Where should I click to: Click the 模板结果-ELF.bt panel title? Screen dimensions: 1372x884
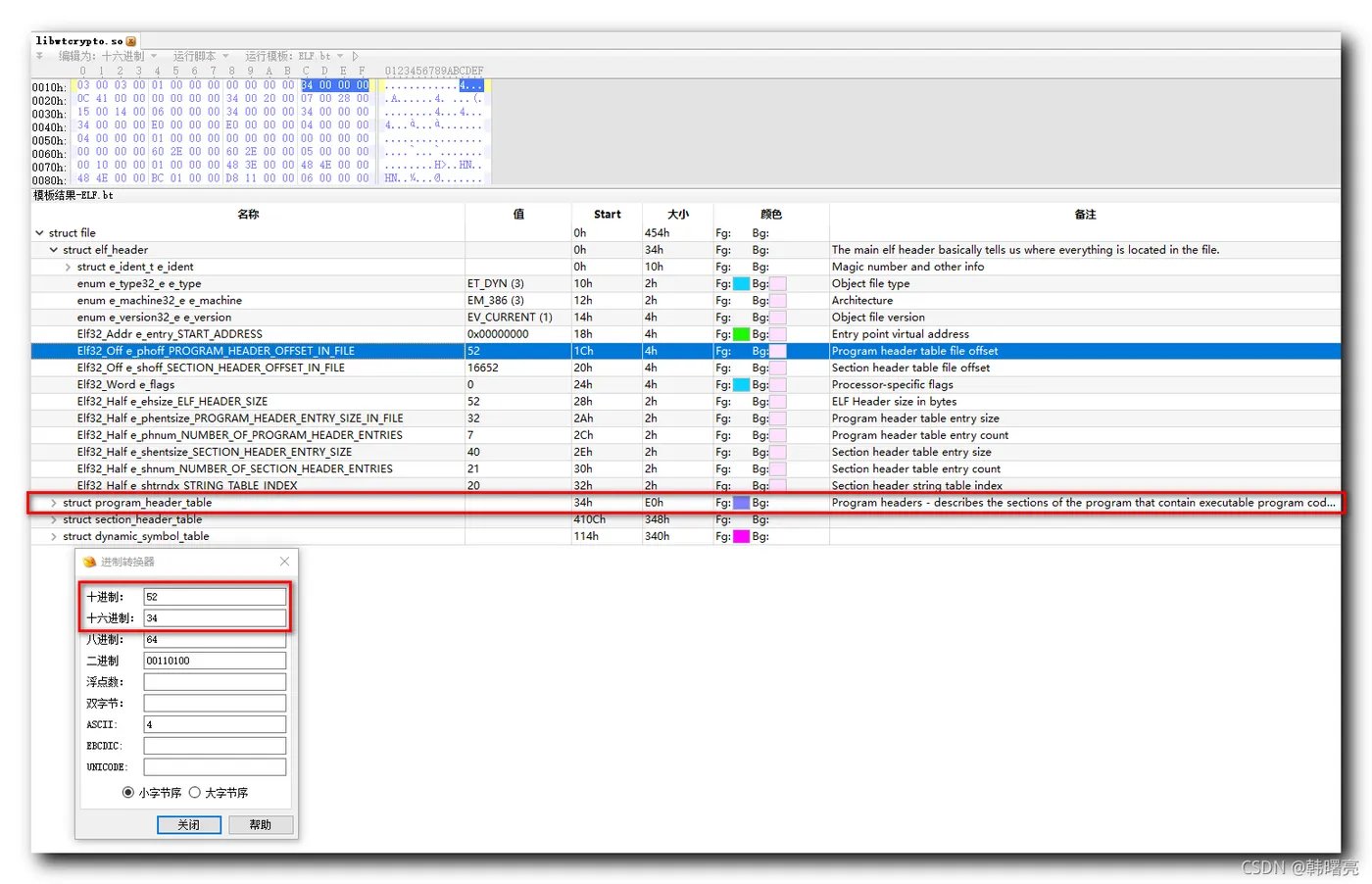coord(73,195)
